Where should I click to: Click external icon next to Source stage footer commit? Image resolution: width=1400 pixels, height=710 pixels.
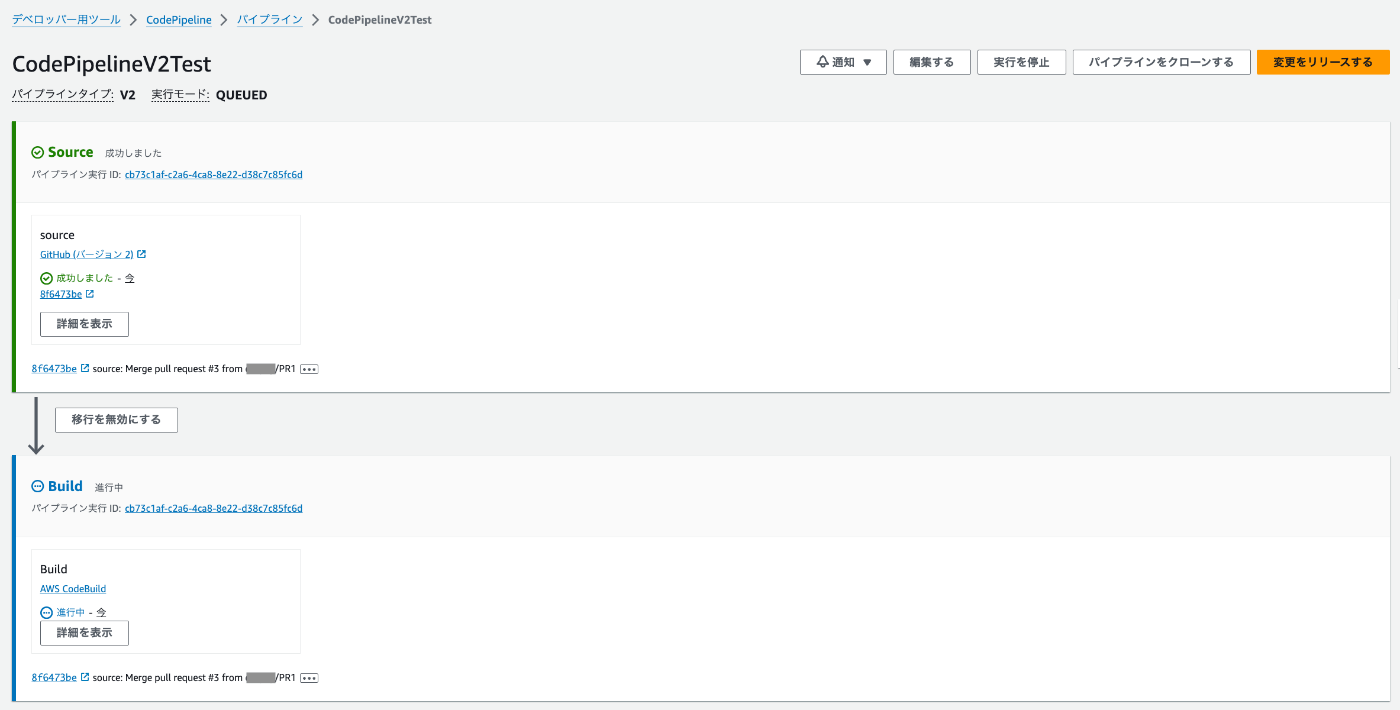coord(85,368)
